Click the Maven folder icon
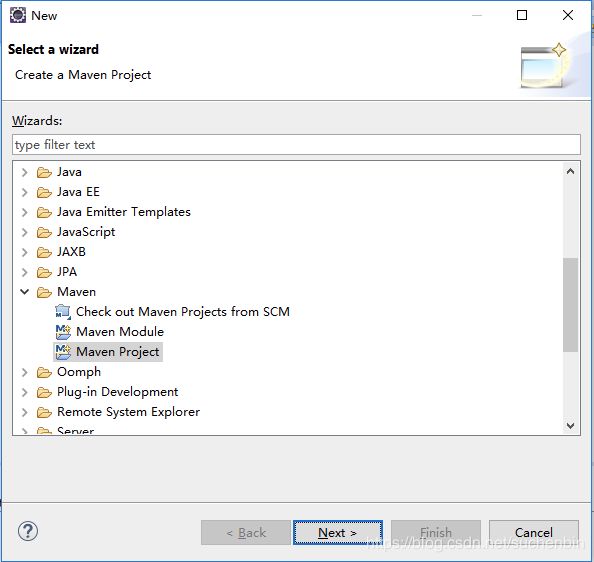594x562 pixels. tap(44, 292)
